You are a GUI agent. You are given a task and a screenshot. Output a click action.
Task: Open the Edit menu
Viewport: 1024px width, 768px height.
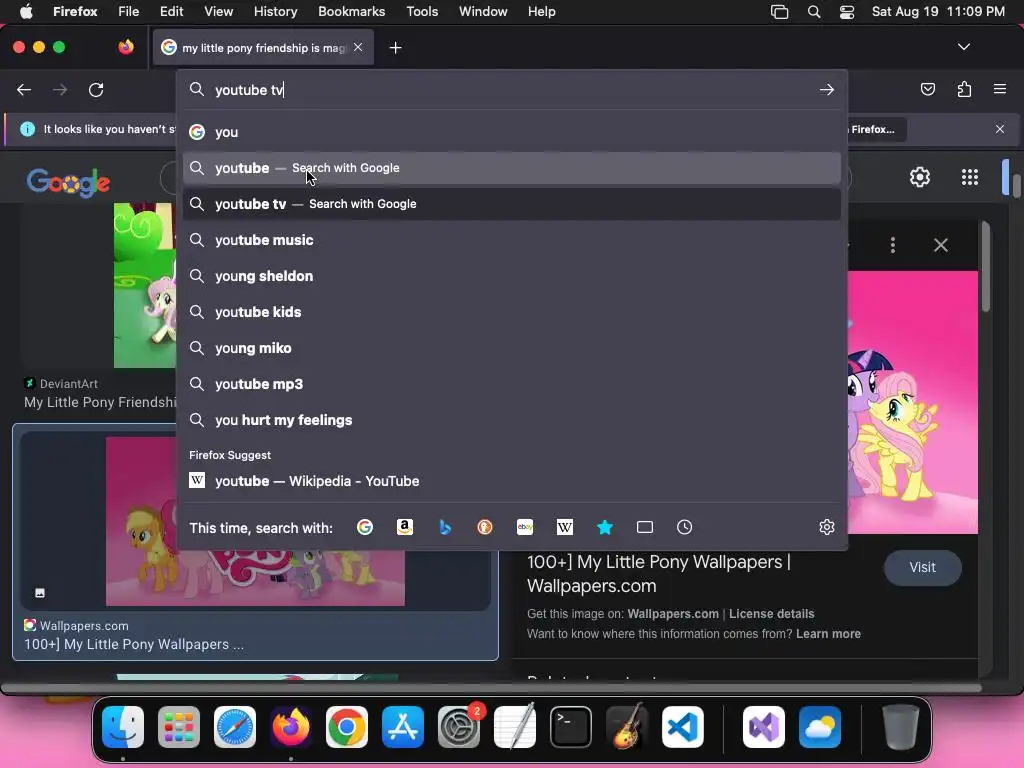171,12
